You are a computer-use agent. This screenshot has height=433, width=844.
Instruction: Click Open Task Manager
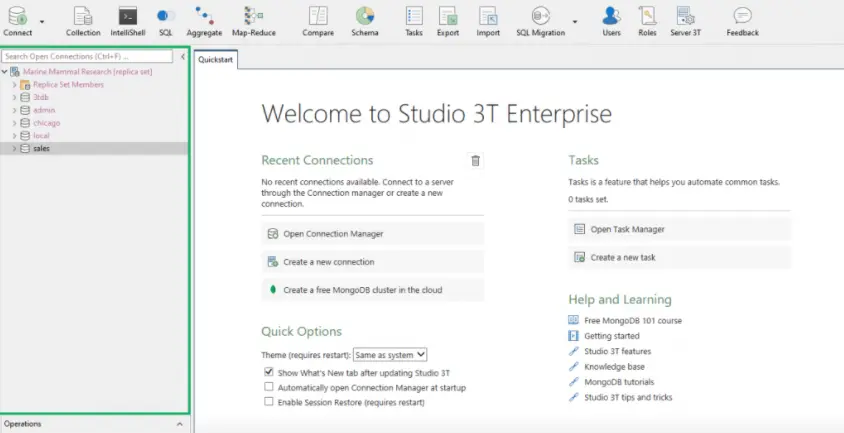point(679,229)
